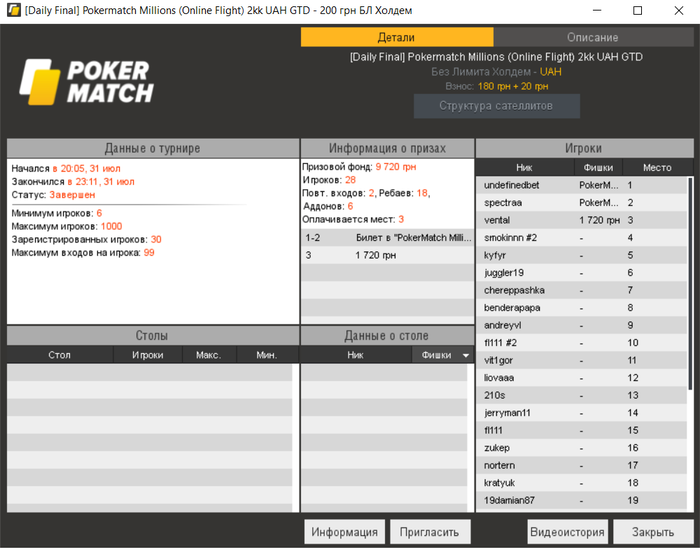Click the Игроки column header in Столы
700x552 pixels.
click(148, 355)
